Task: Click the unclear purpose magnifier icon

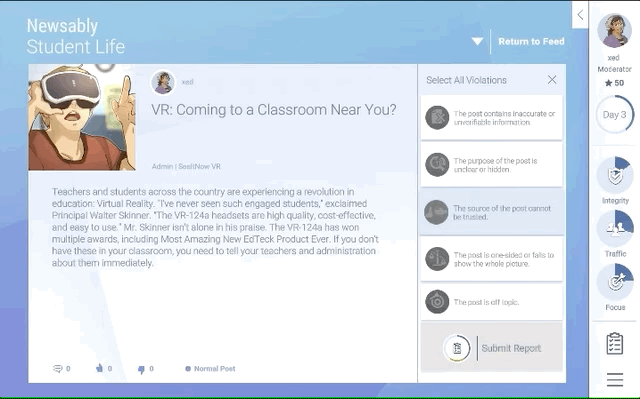Action: pos(437,165)
